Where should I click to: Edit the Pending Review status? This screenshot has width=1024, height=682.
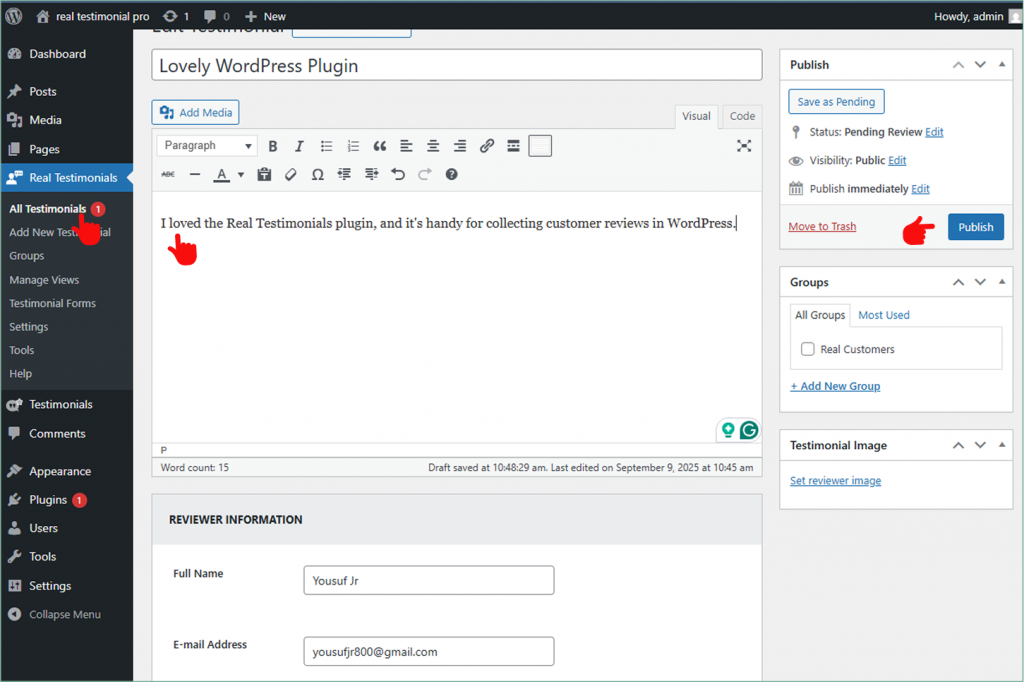point(934,132)
